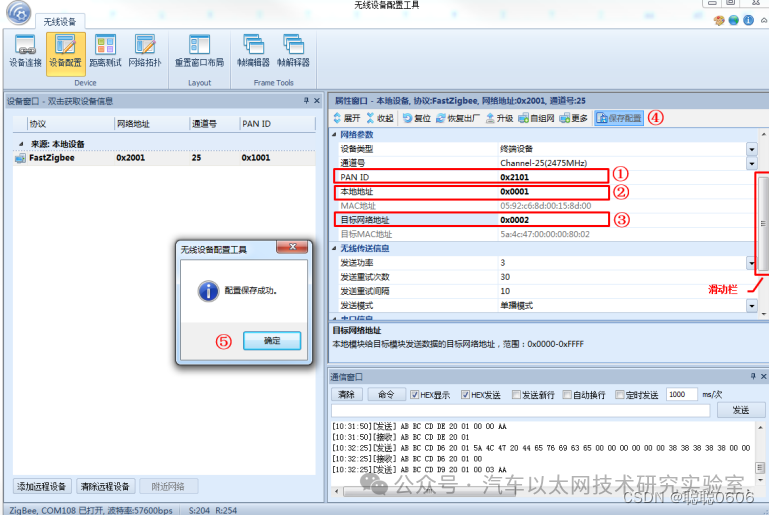Open the 距离测试 distance test tool
Viewport: 769px width, 515px height.
pos(105,52)
